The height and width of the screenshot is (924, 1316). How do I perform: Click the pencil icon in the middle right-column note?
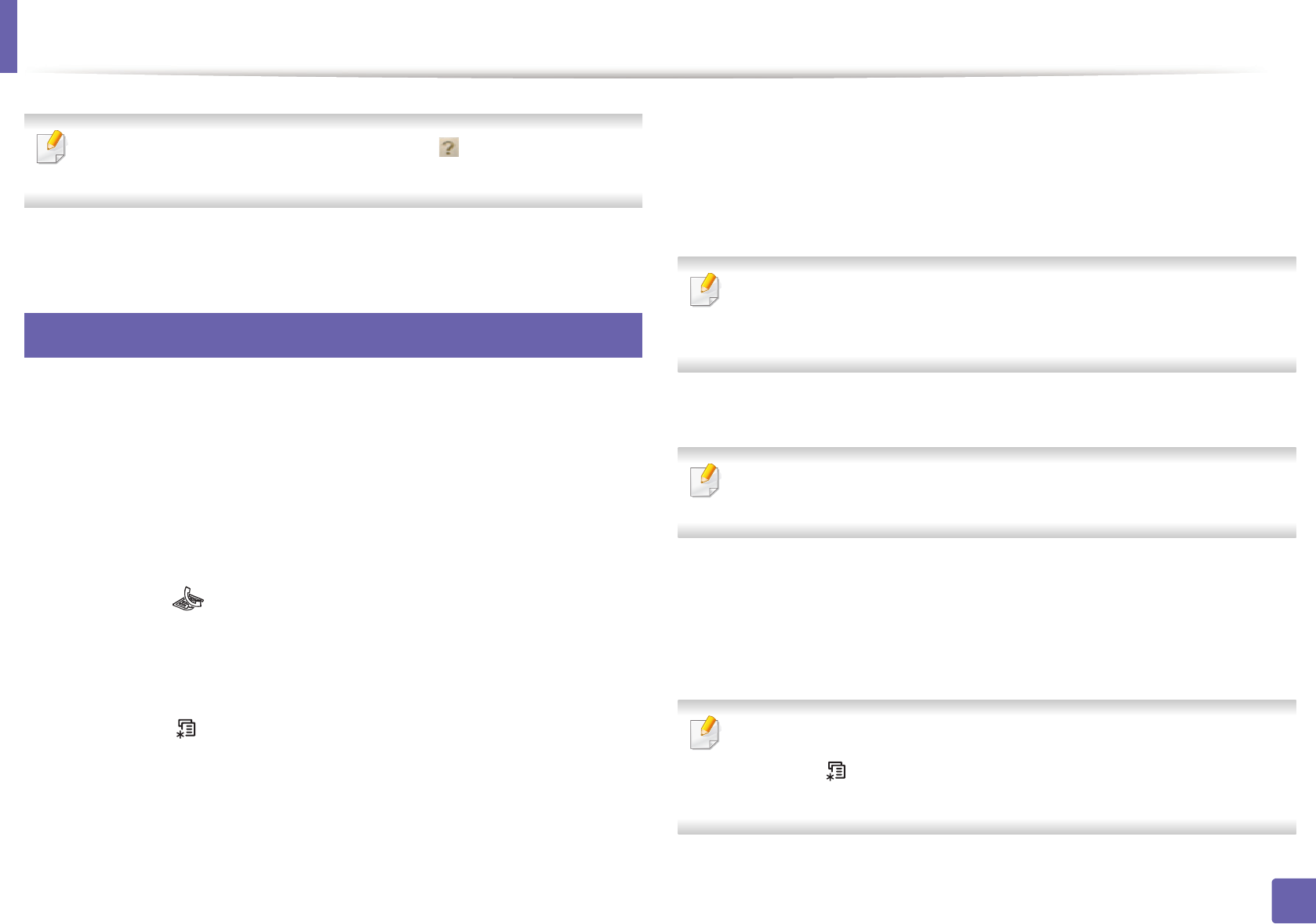click(704, 480)
